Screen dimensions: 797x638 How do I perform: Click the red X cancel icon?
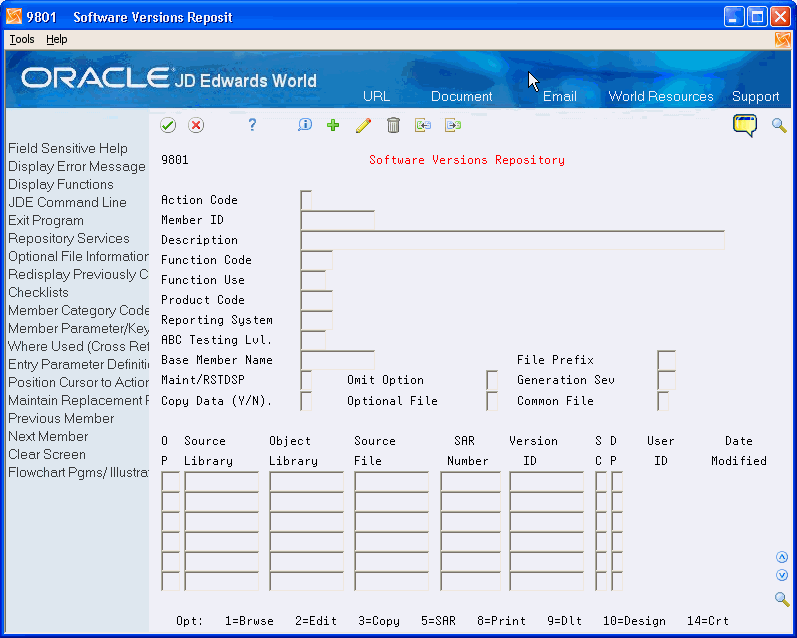tap(196, 125)
